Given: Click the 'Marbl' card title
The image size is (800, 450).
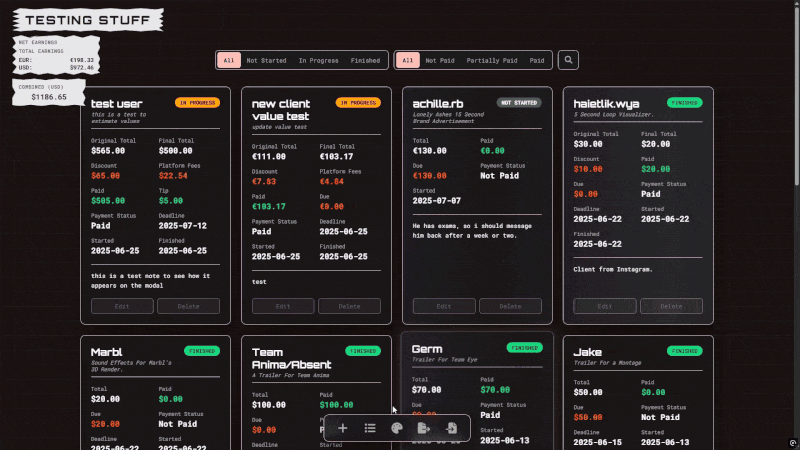Looking at the screenshot, I should [x=106, y=352].
